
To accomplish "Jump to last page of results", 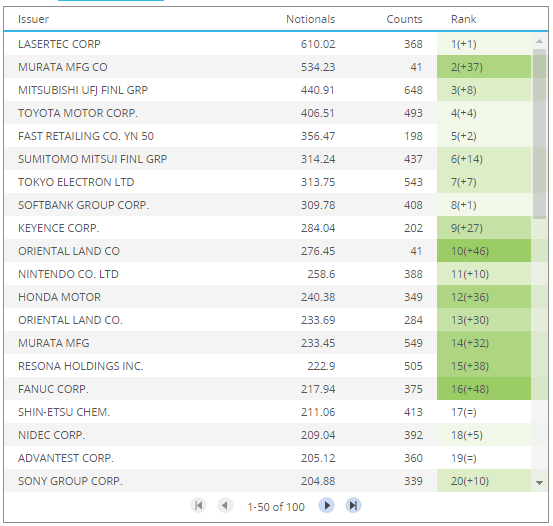I will [x=353, y=506].
